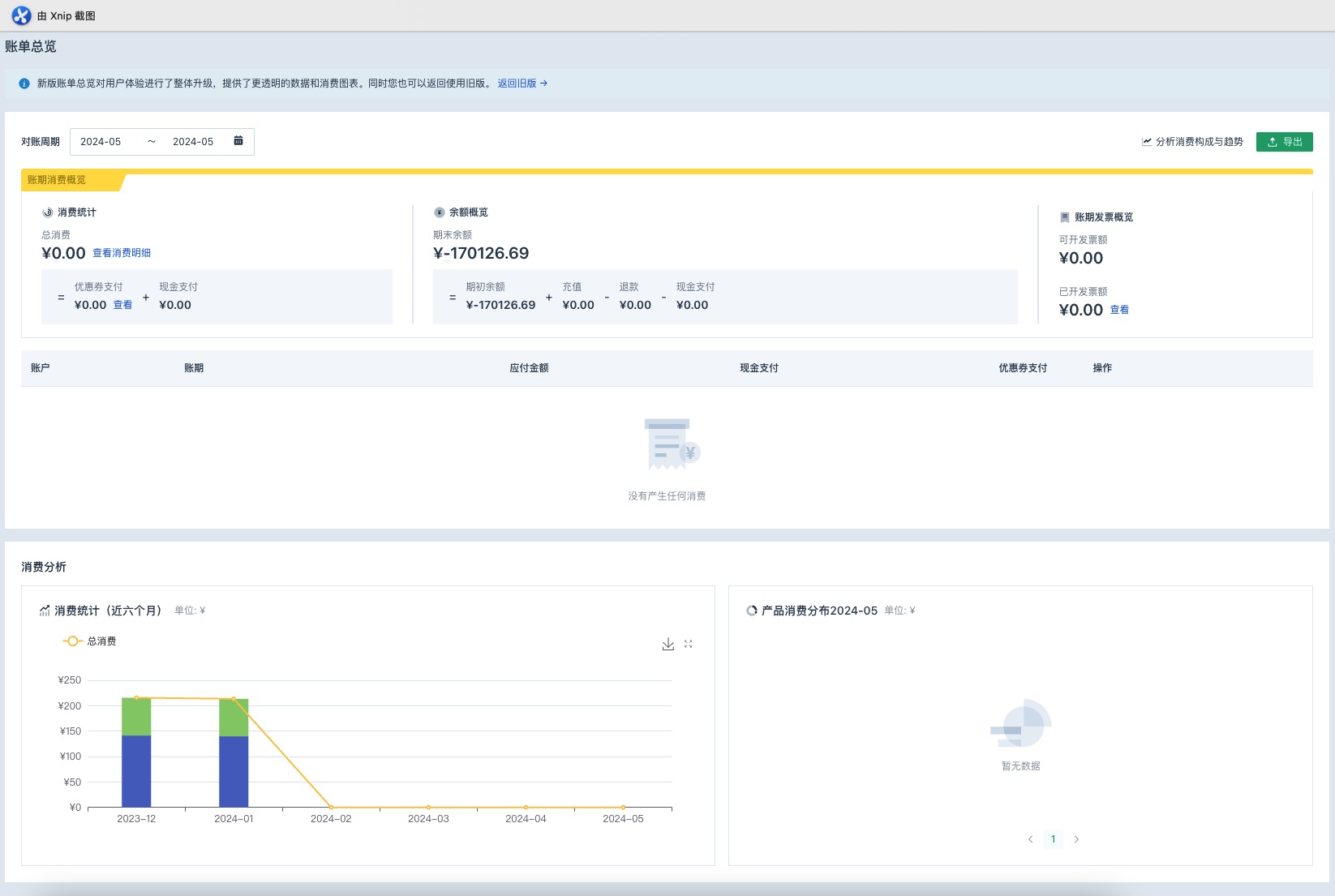Click the invoice overview icon
The width and height of the screenshot is (1335, 896).
(1065, 217)
